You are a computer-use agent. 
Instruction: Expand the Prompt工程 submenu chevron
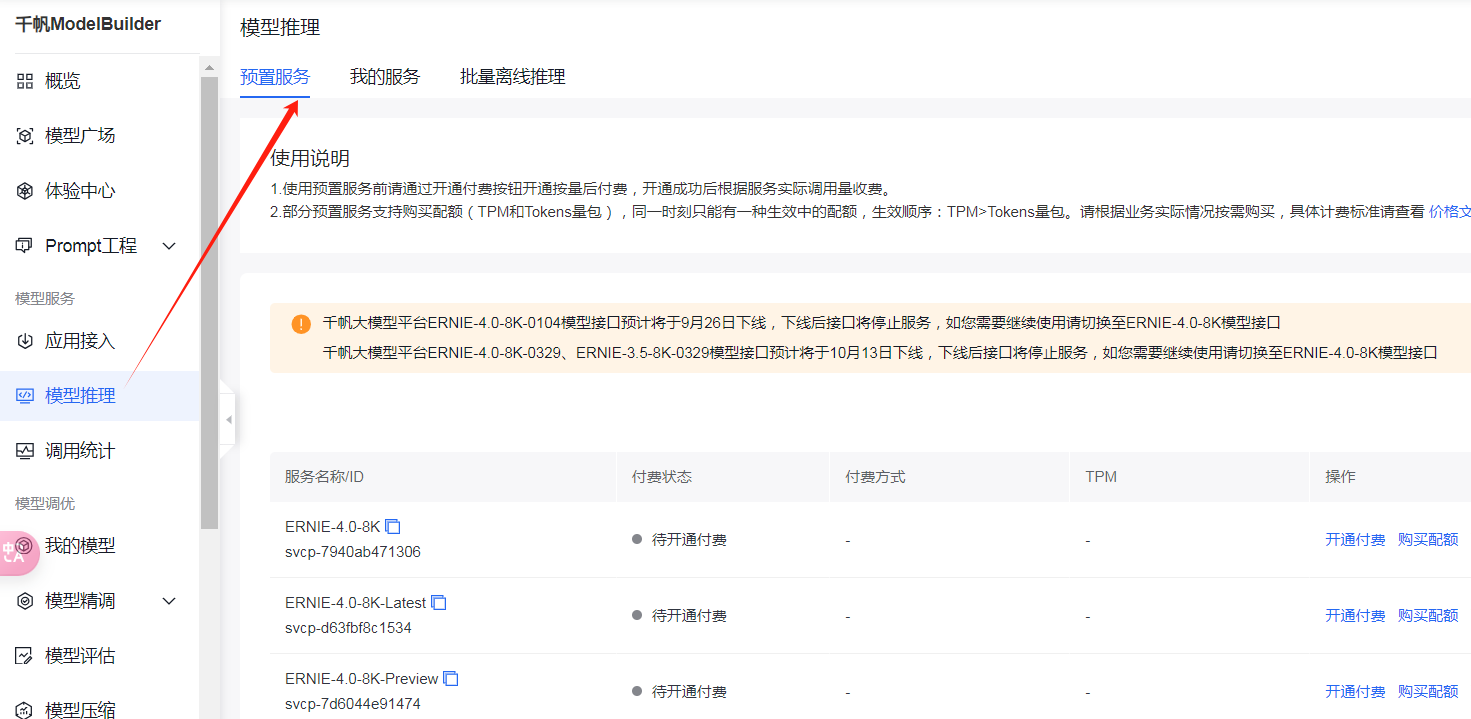coord(169,246)
